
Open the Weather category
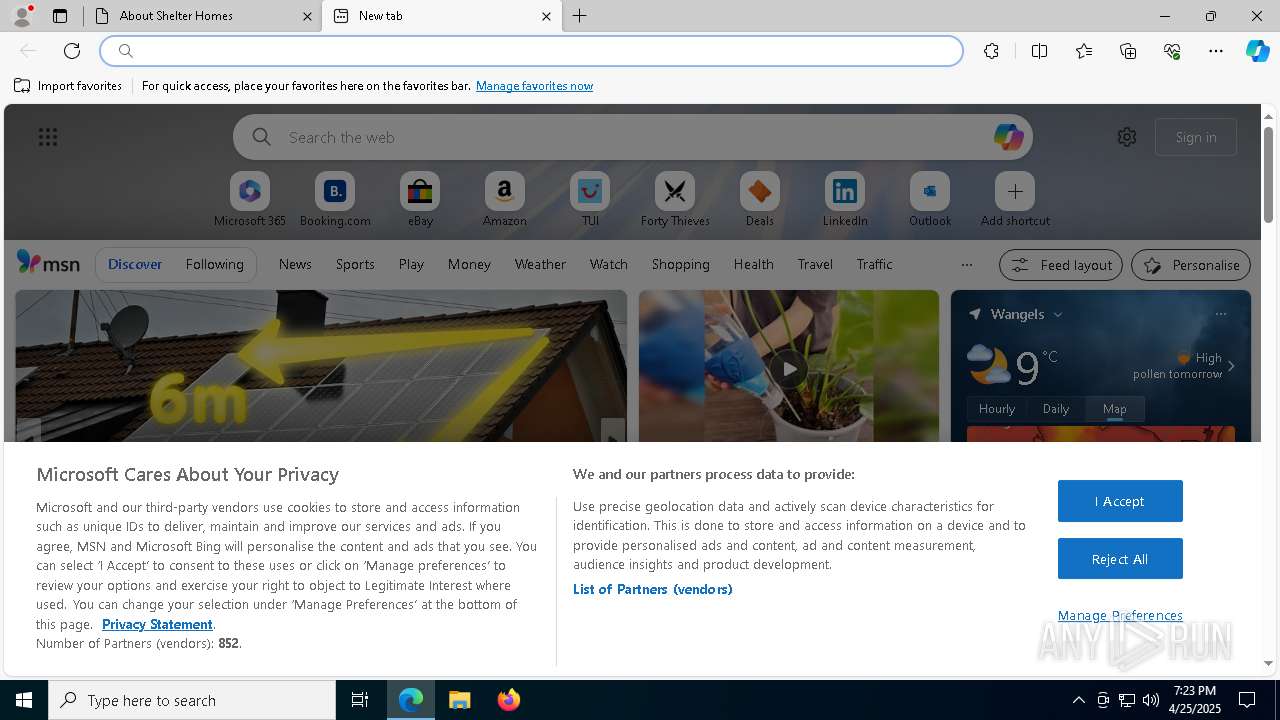540,264
